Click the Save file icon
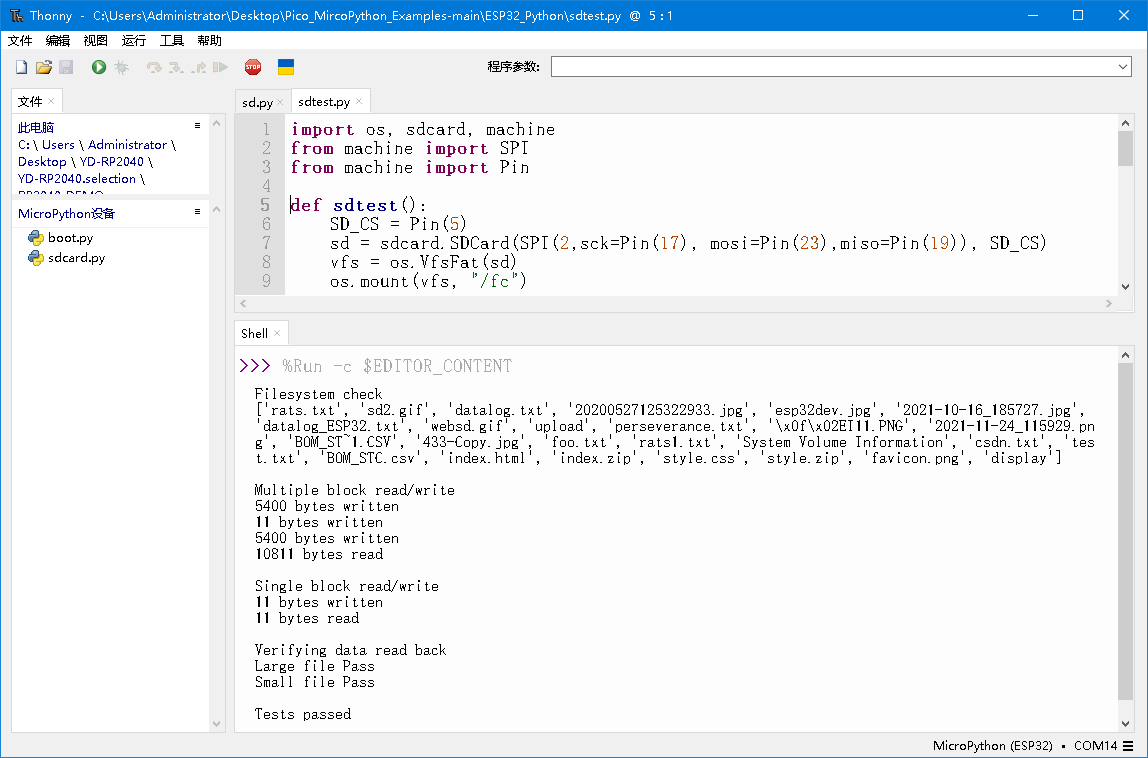Screen dimensions: 1148x758 [x=66, y=67]
